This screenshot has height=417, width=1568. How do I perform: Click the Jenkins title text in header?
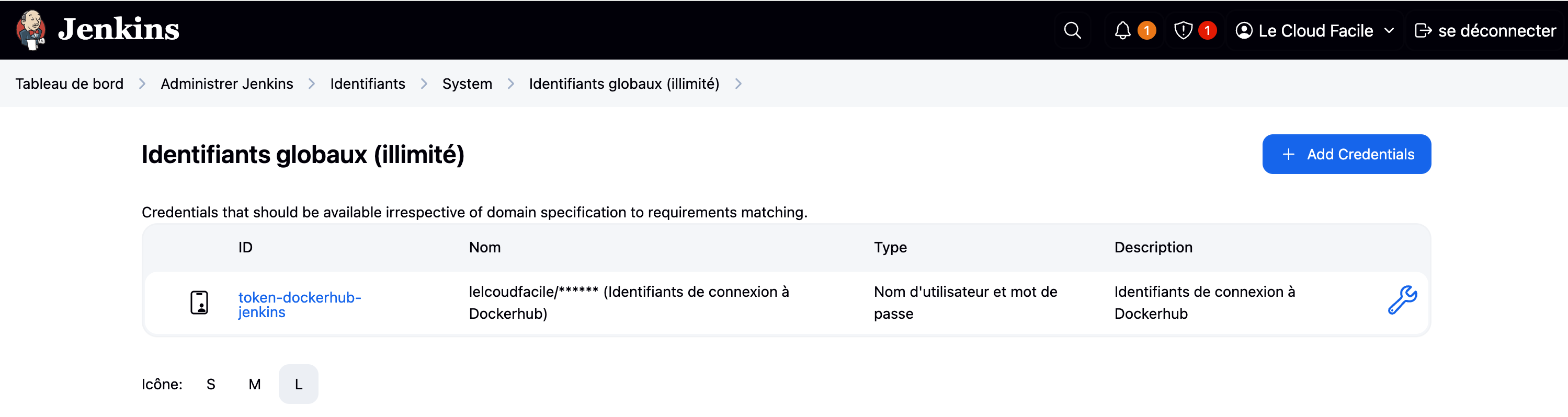click(x=119, y=30)
